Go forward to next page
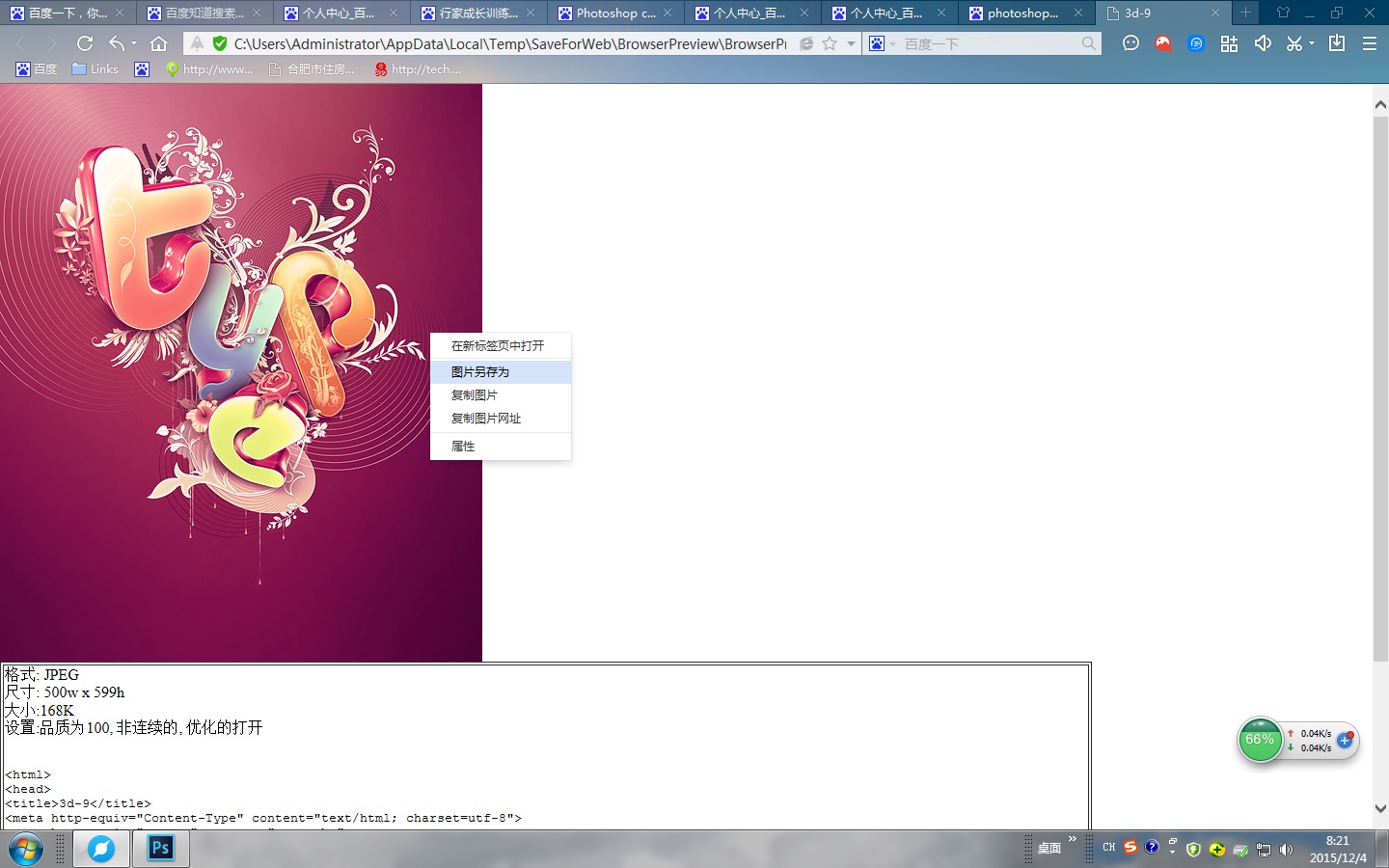 coord(52,43)
